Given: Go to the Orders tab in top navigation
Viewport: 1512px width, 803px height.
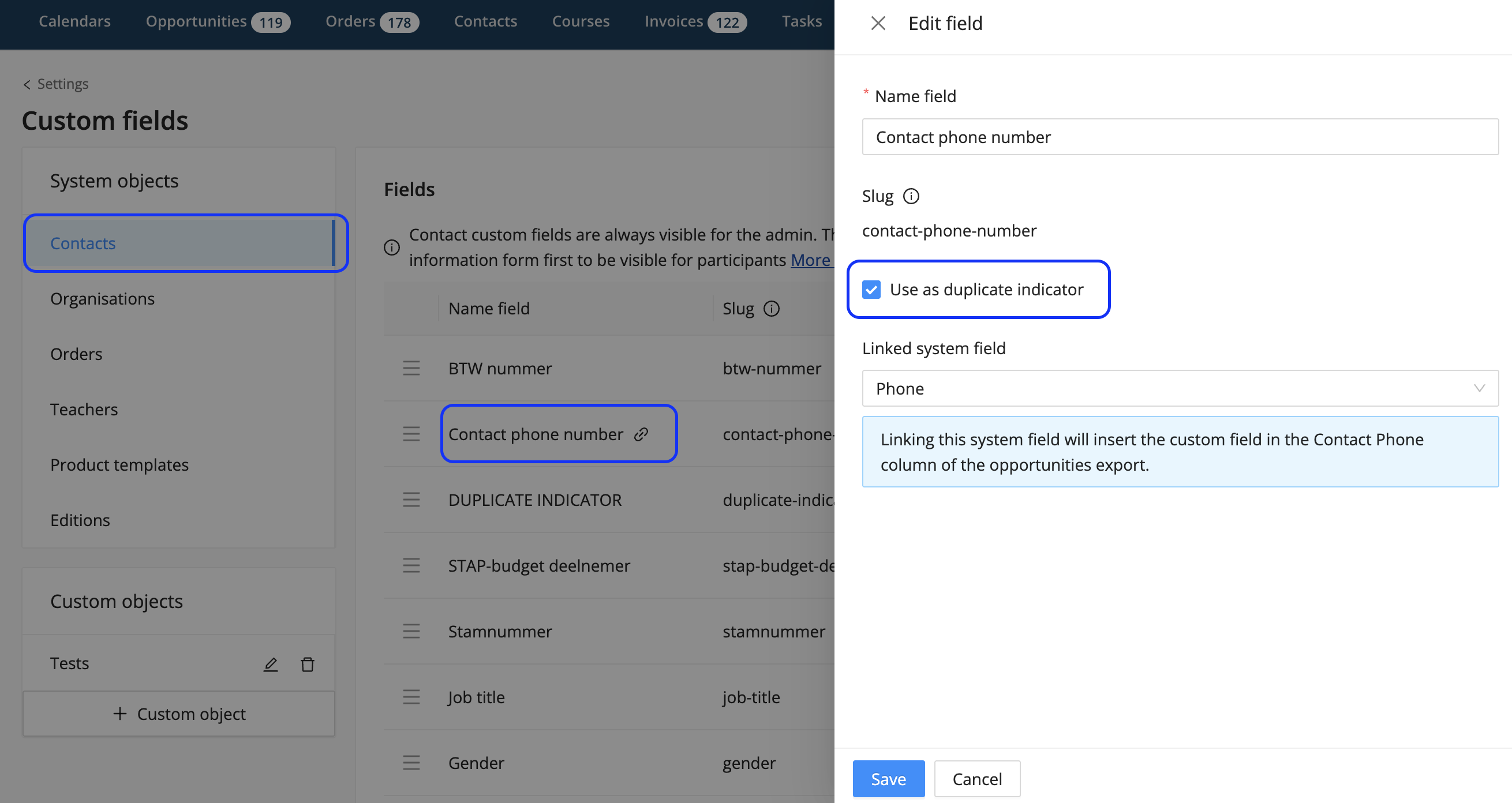Looking at the screenshot, I should coord(372,22).
